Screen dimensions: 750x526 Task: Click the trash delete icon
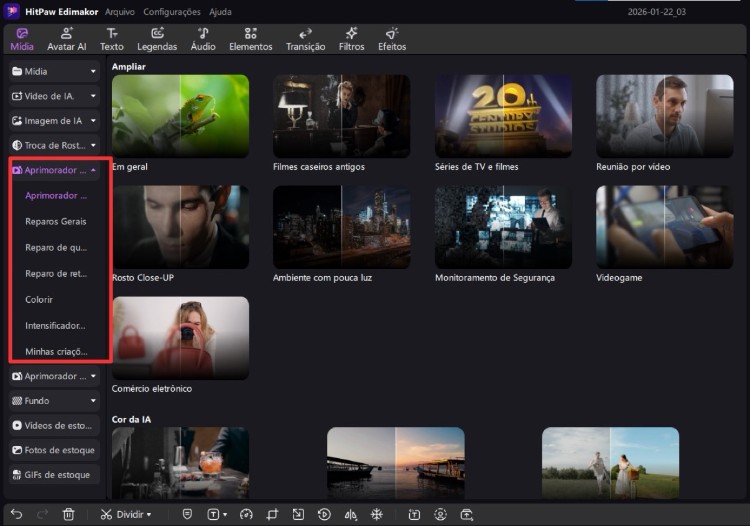click(68, 514)
